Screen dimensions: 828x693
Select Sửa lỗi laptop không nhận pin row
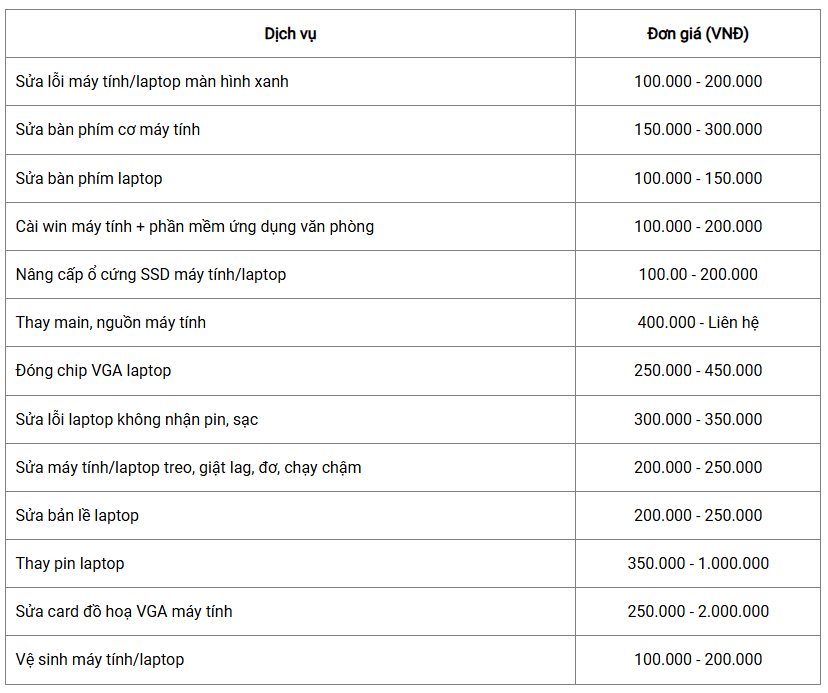(x=413, y=419)
